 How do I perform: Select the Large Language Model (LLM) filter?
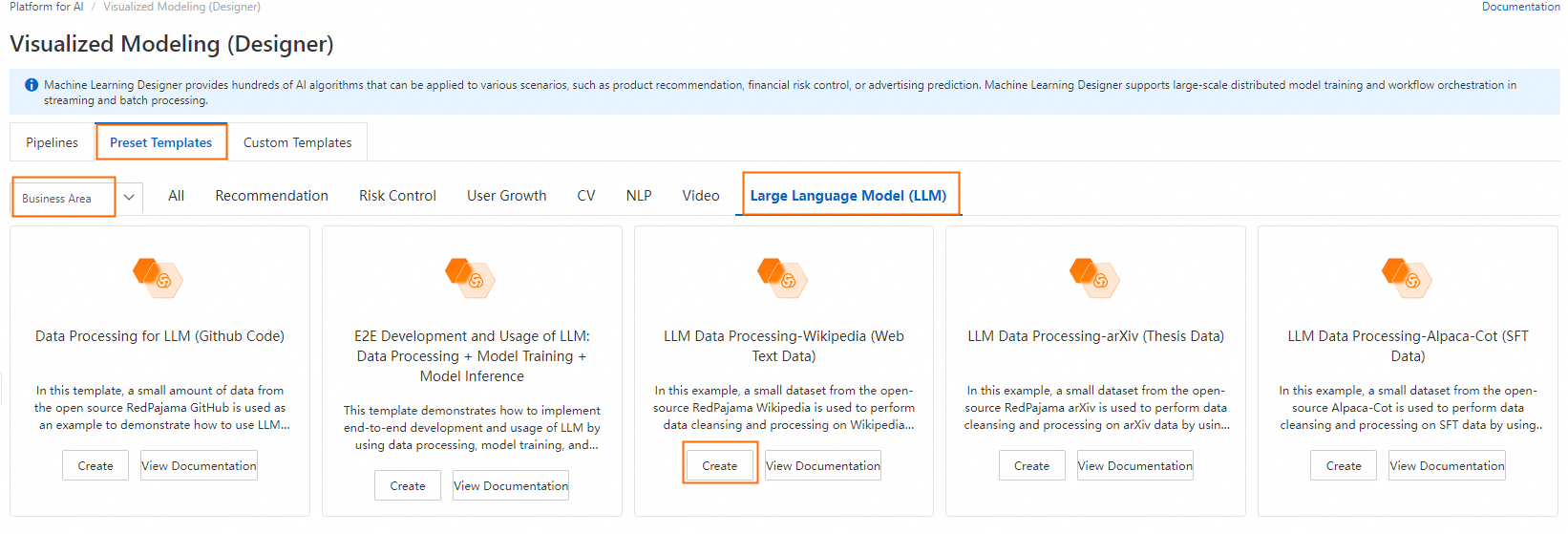pos(848,196)
